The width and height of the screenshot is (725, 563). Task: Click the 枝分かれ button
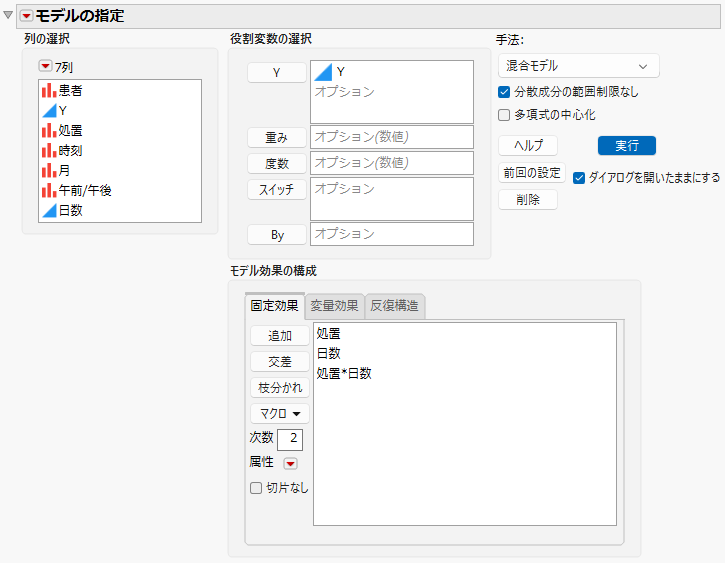coord(279,387)
